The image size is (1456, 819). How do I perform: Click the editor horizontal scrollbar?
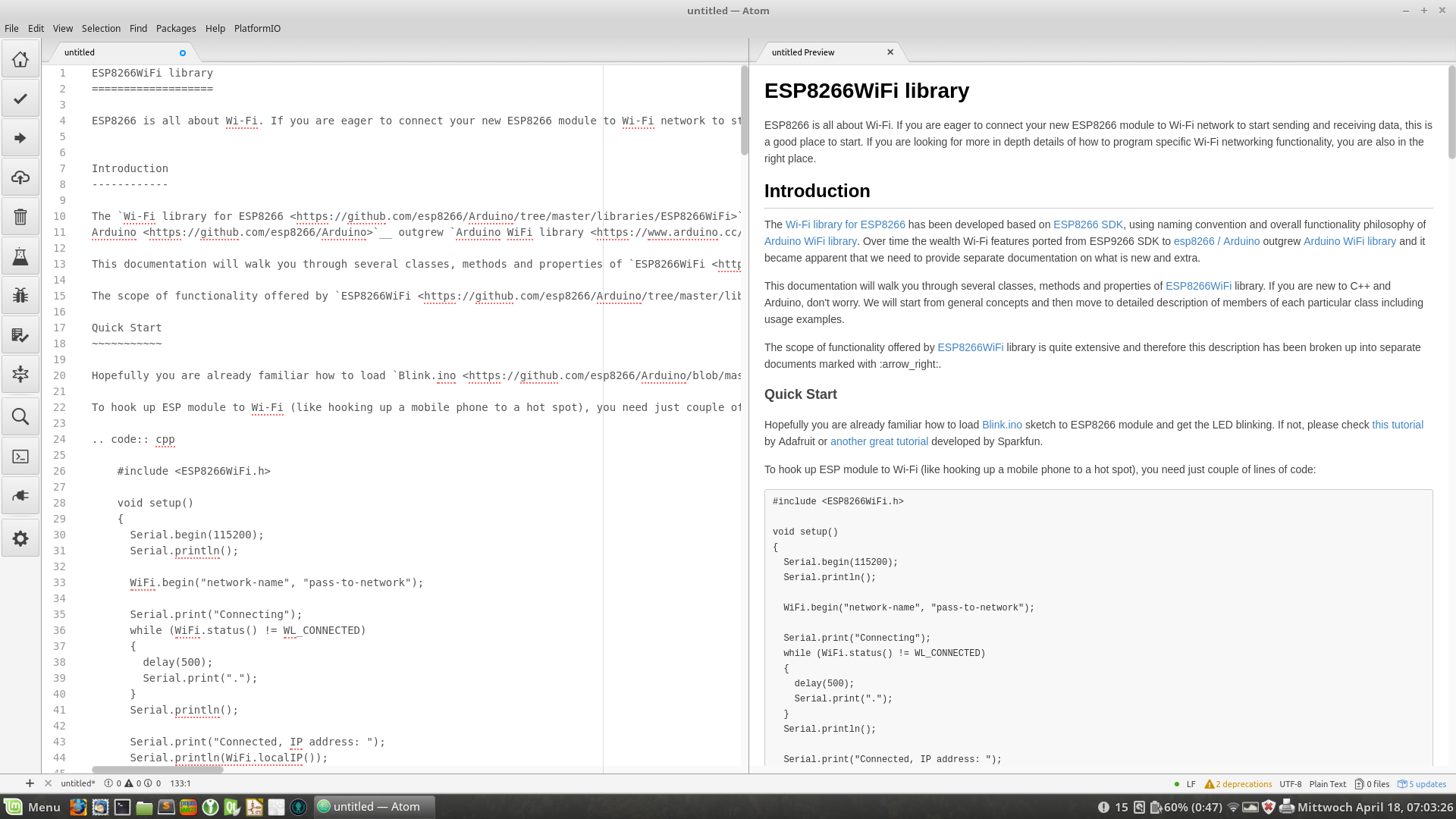(158, 769)
